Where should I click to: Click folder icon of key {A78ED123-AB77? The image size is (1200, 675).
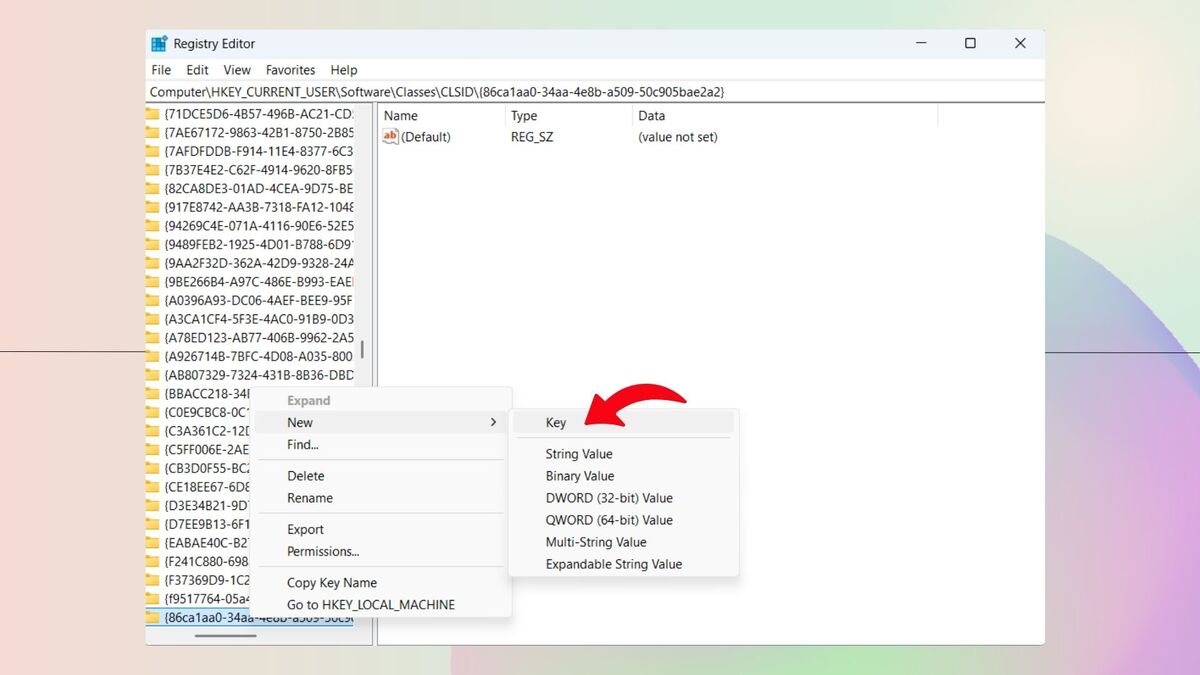coord(153,338)
